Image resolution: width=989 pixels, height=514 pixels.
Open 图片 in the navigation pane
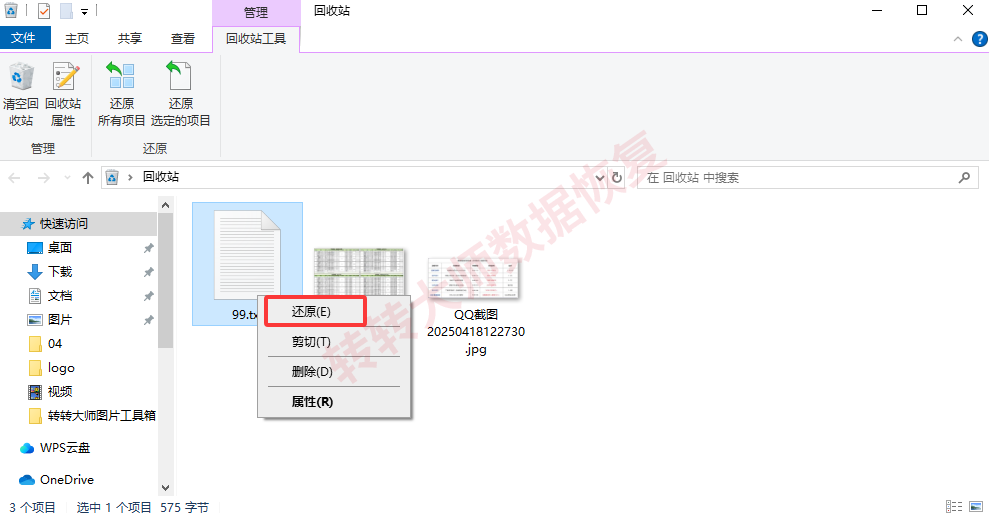60,320
